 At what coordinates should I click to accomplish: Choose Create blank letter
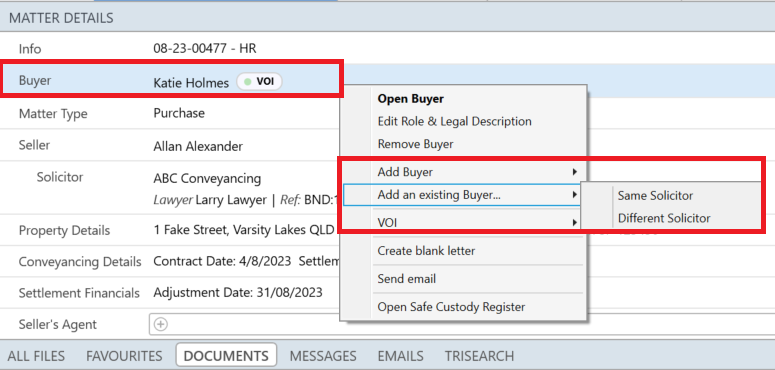(x=426, y=251)
